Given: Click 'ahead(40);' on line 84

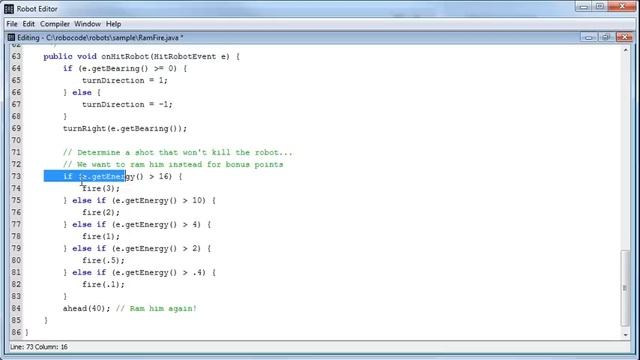Looking at the screenshot, I should coord(87,309).
